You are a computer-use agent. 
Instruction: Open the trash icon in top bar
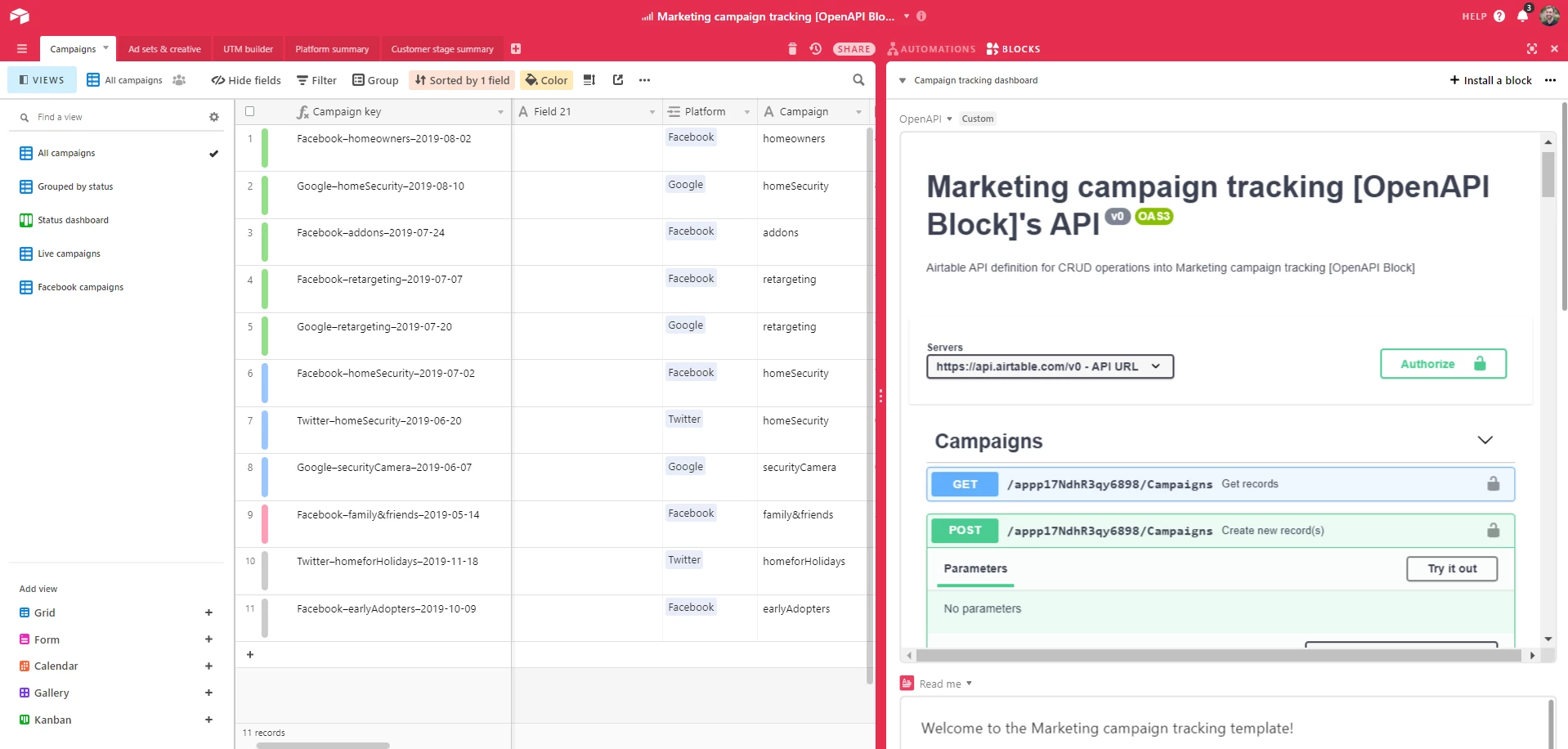click(792, 49)
